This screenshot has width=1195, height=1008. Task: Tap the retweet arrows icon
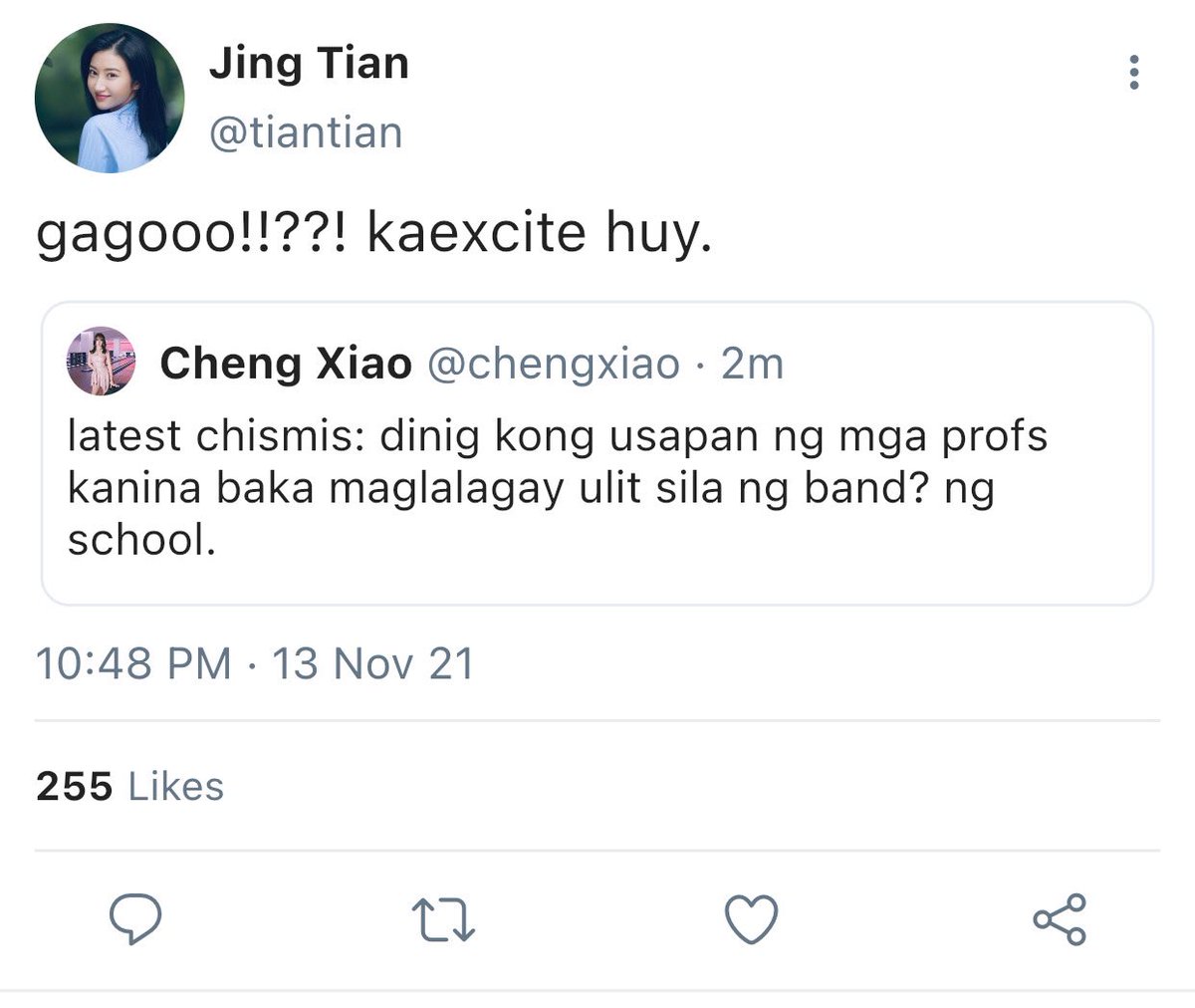[443, 919]
